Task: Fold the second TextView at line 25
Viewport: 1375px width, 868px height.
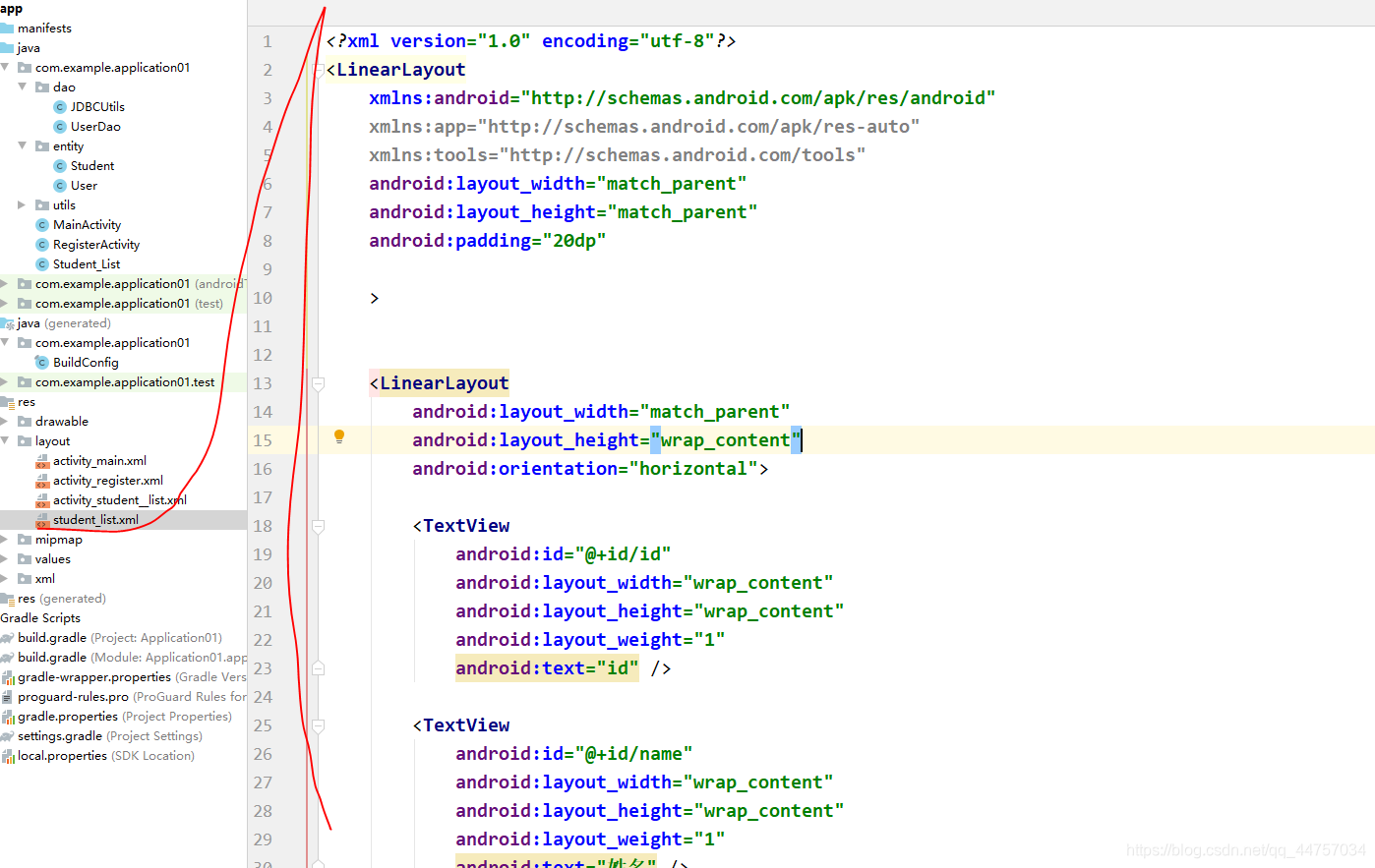Action: pos(318,725)
